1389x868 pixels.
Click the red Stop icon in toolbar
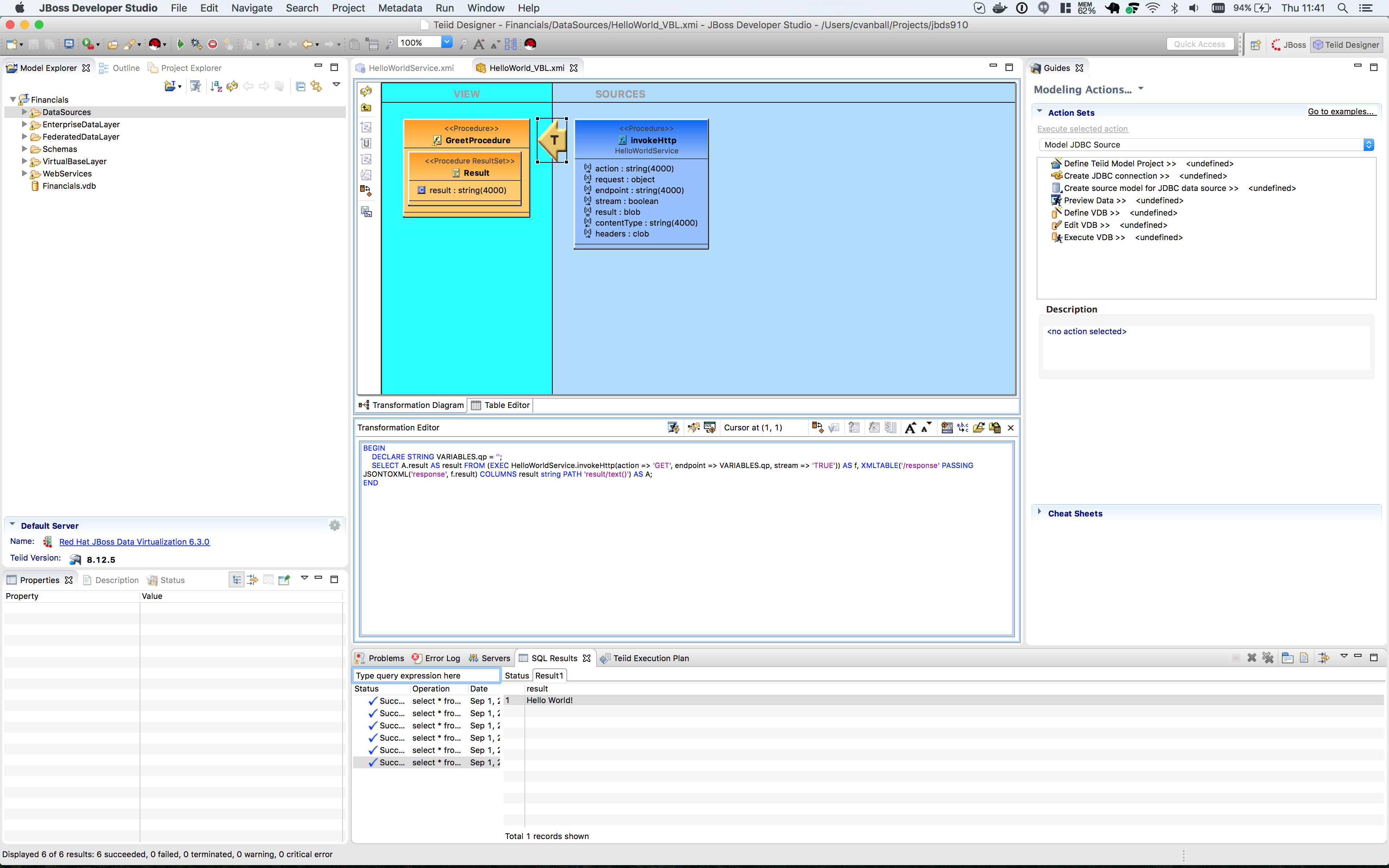pos(212,44)
